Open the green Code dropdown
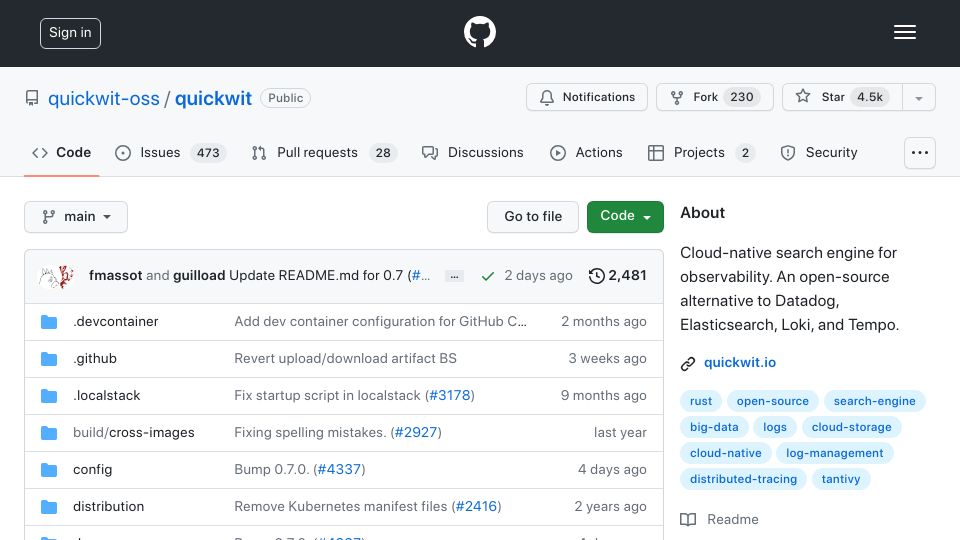This screenshot has width=960, height=540. coord(625,217)
